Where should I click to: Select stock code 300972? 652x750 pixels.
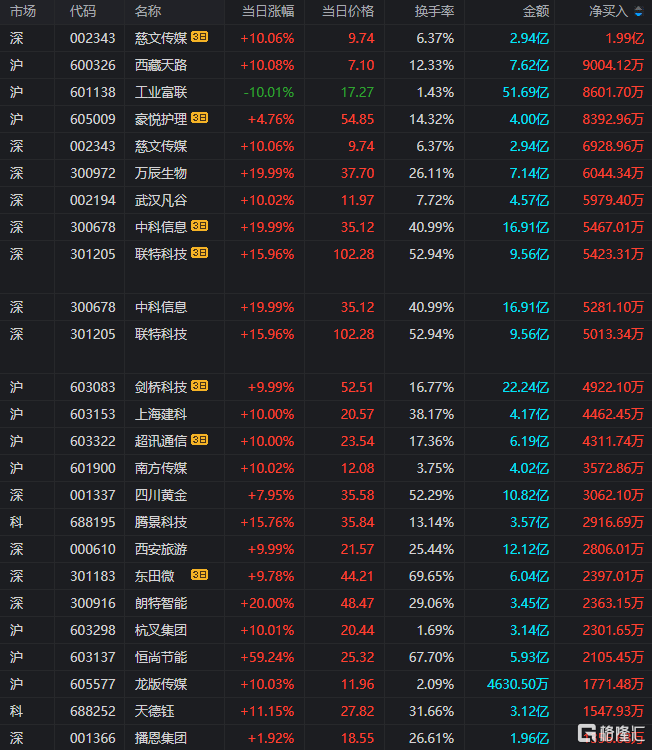coord(93,173)
